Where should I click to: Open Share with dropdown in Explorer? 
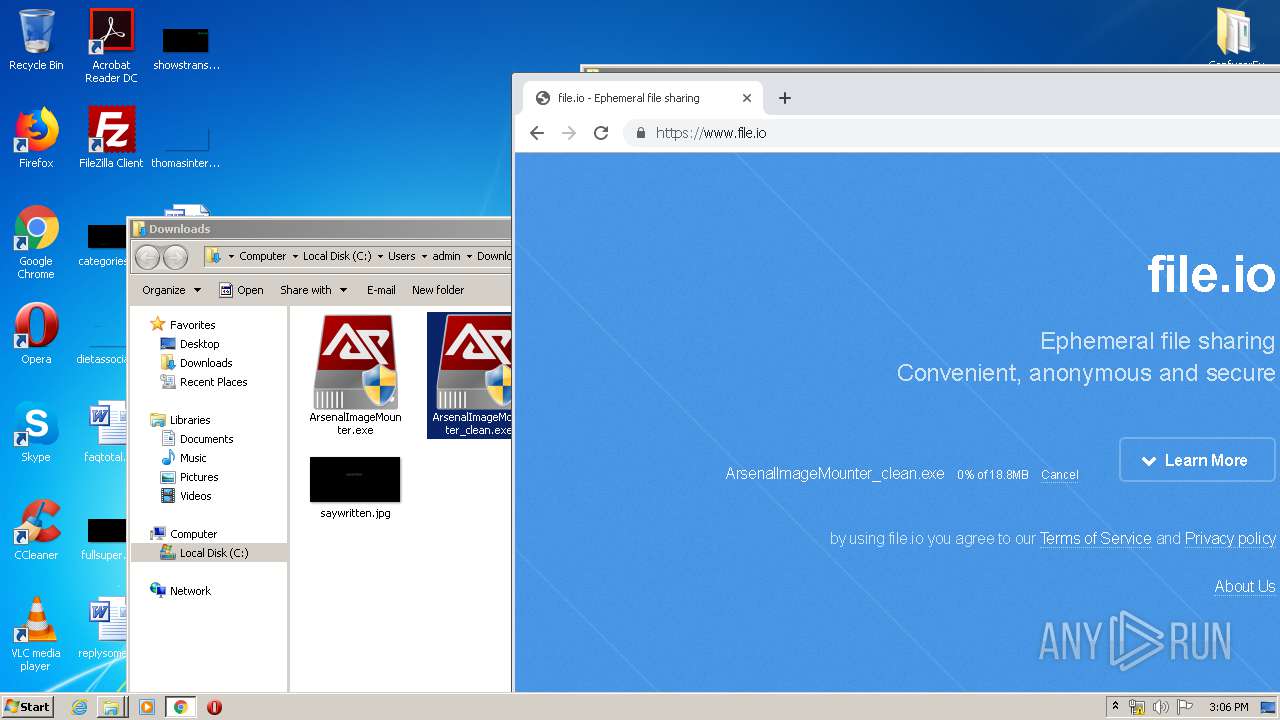(313, 290)
